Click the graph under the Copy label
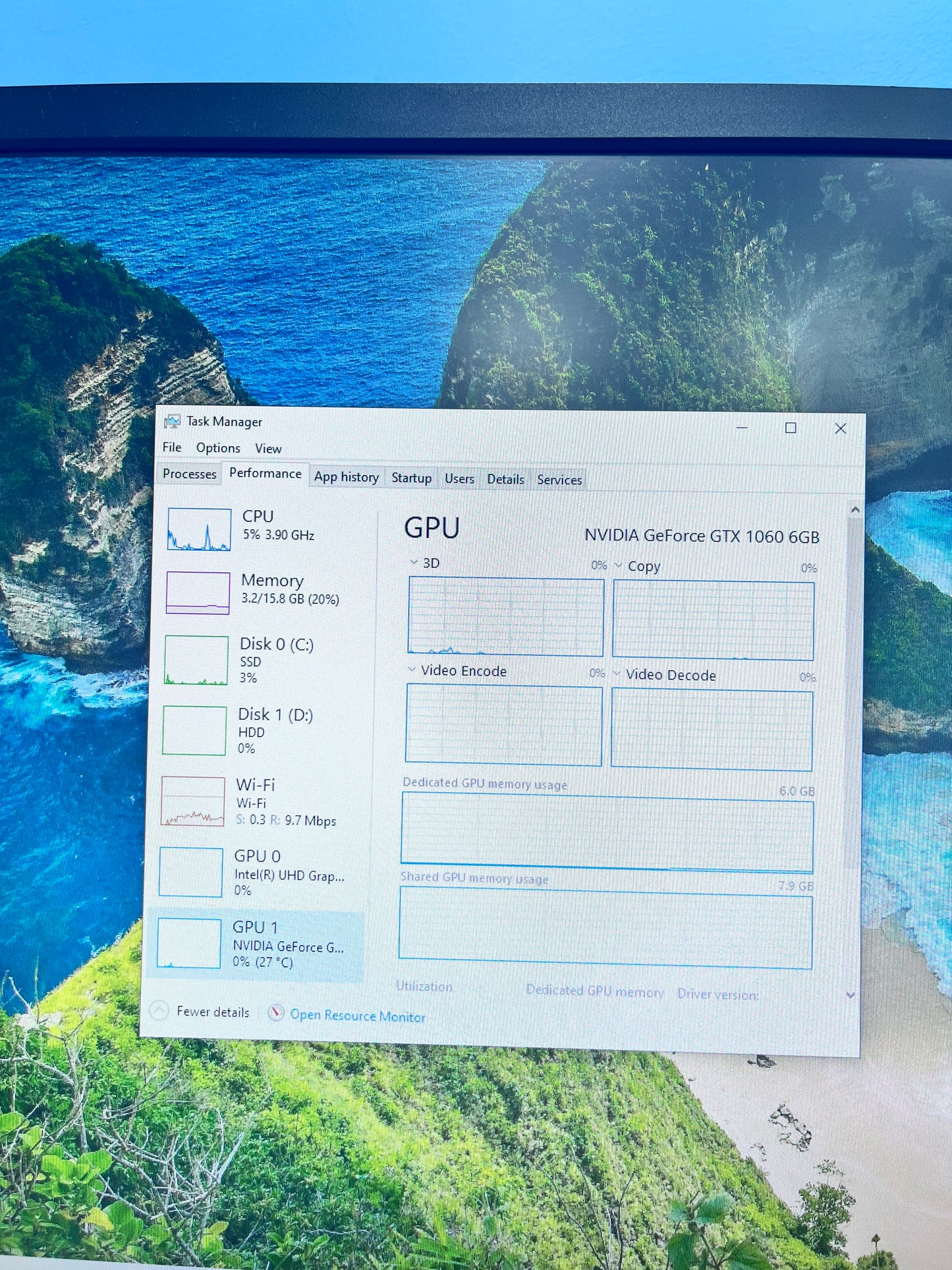 pos(713,620)
